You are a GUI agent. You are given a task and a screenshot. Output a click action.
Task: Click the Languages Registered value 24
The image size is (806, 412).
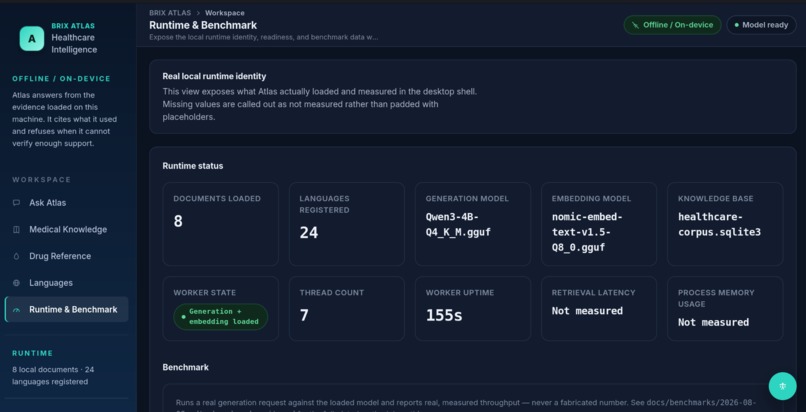(x=309, y=233)
